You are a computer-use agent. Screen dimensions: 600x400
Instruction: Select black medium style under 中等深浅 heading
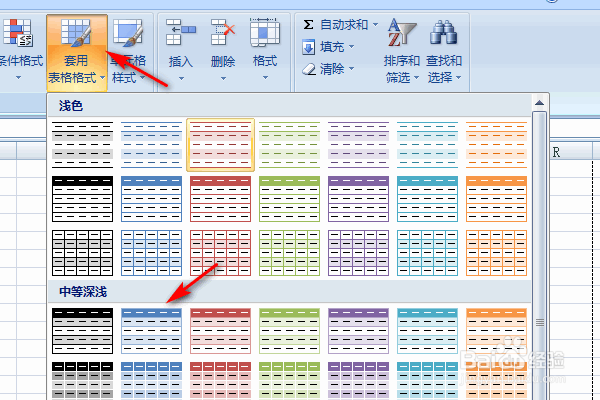[x=82, y=331]
